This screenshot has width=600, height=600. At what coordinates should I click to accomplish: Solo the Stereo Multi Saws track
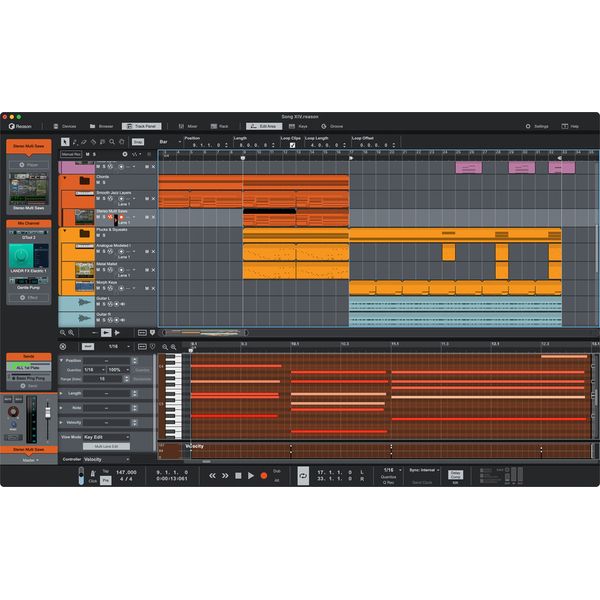point(104,217)
